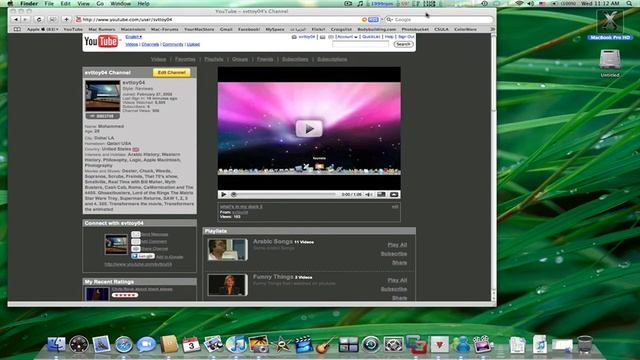Open iCal calendar in the Dock

pyautogui.click(x=191, y=345)
